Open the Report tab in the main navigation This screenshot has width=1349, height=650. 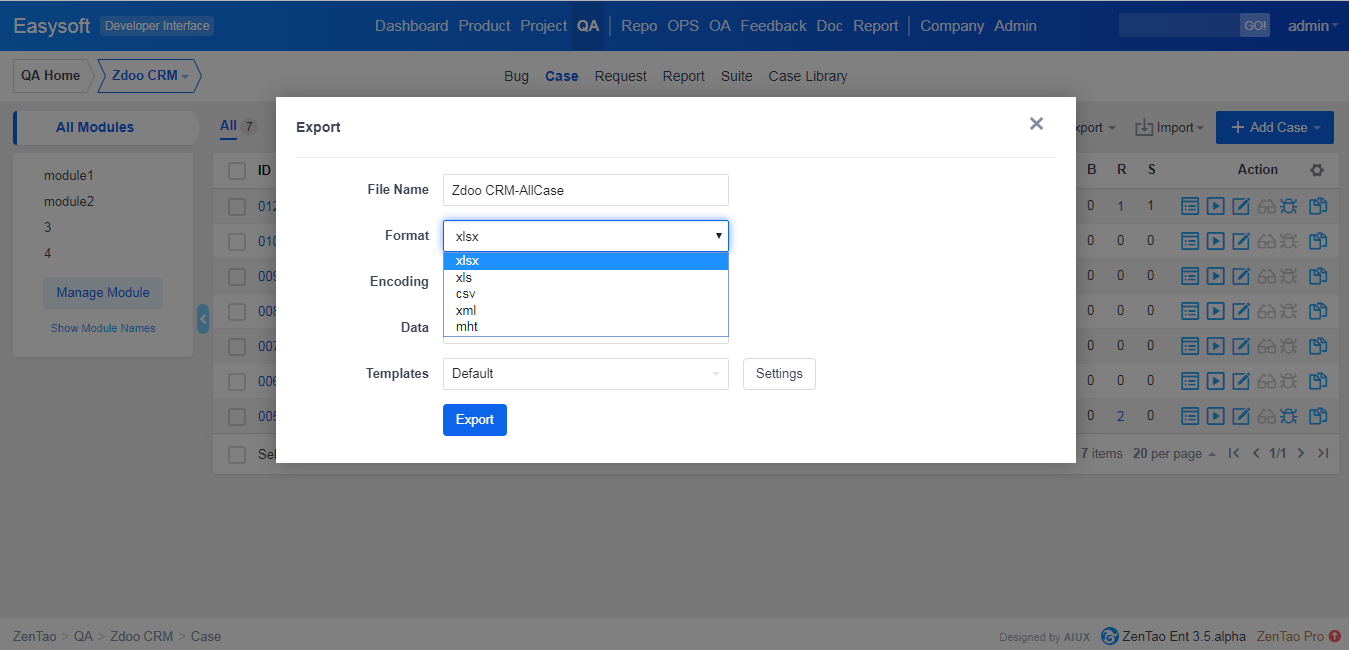click(875, 26)
